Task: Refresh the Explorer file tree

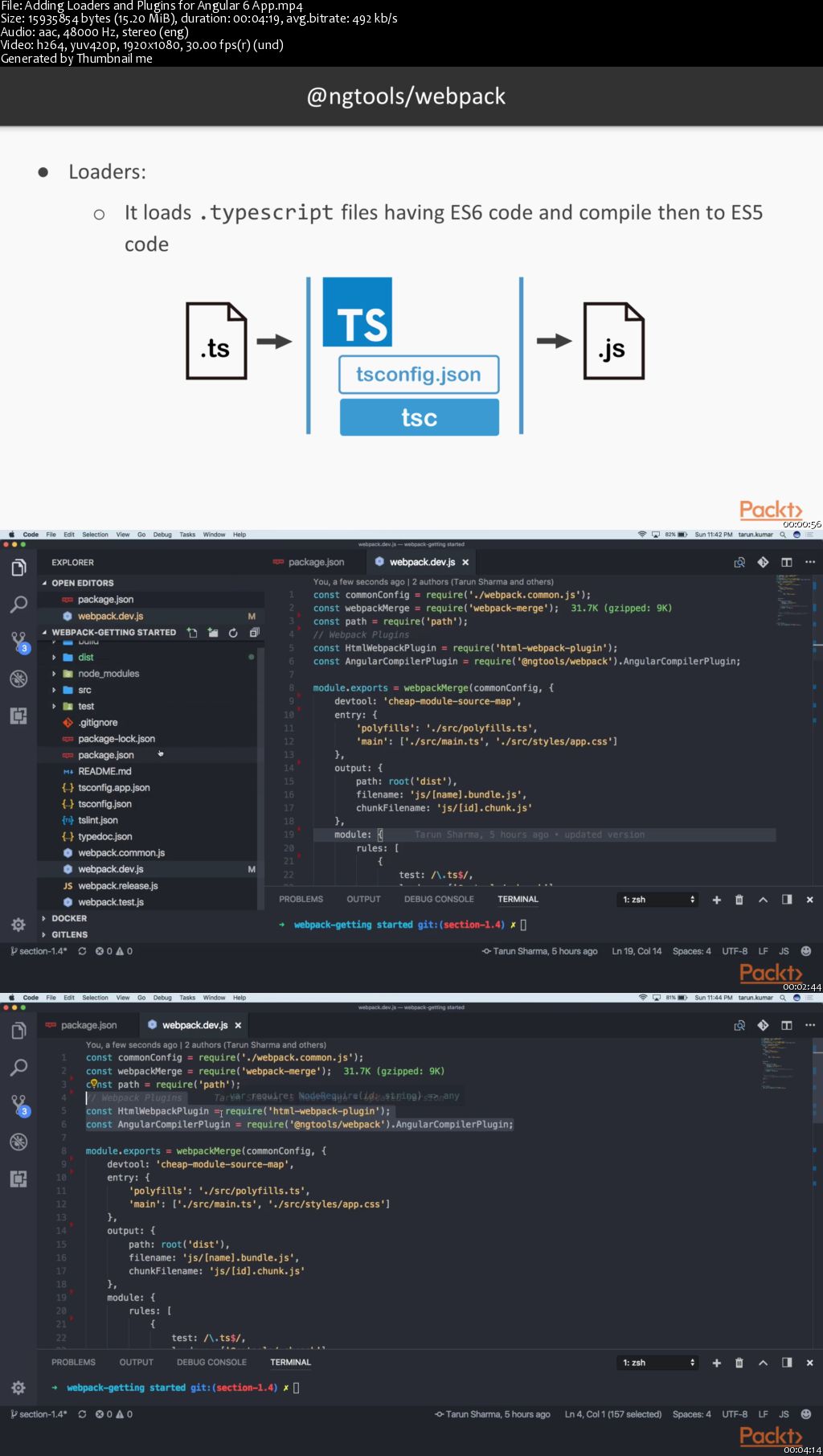Action: [x=233, y=633]
